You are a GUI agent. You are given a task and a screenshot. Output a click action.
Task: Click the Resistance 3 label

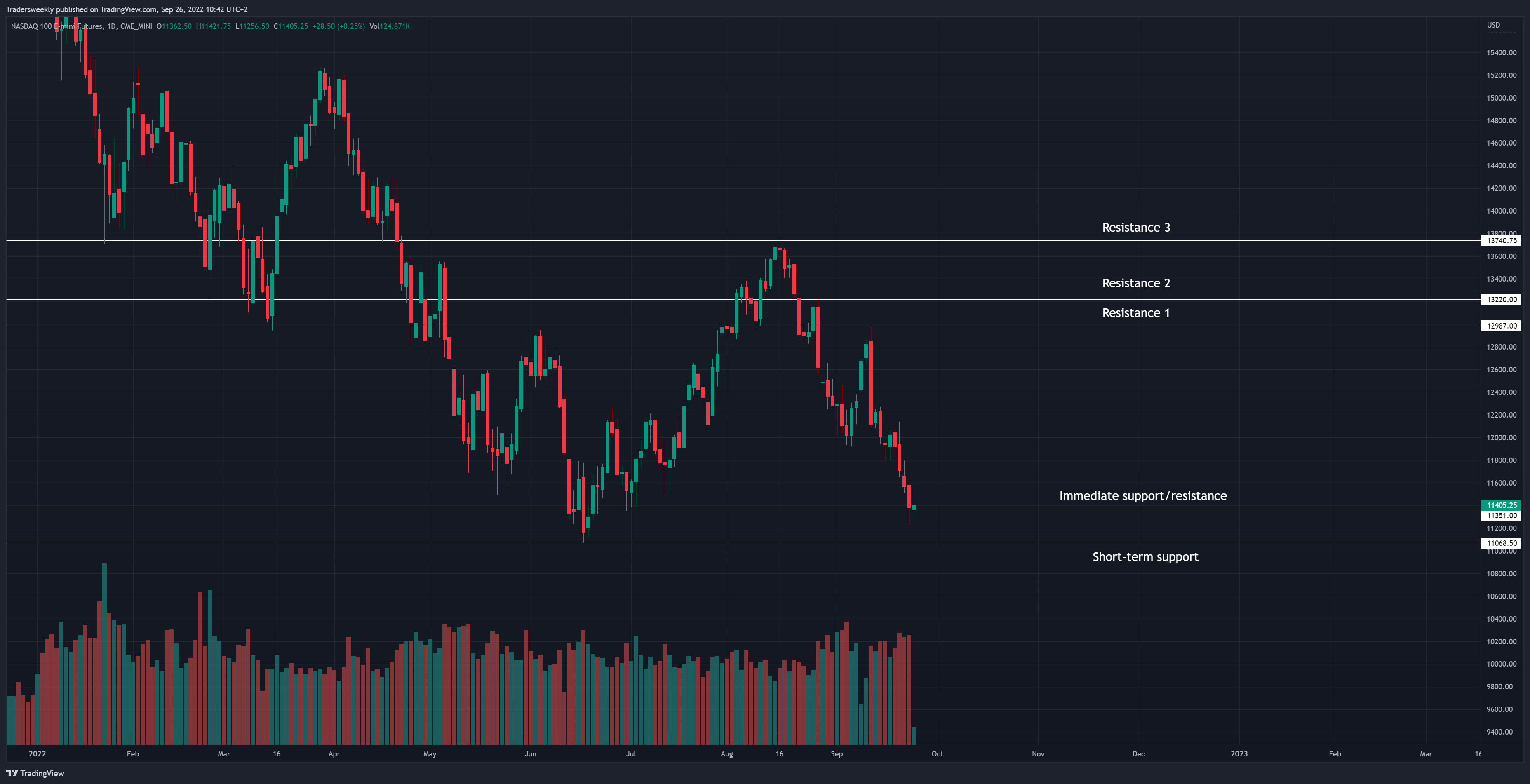[1135, 228]
